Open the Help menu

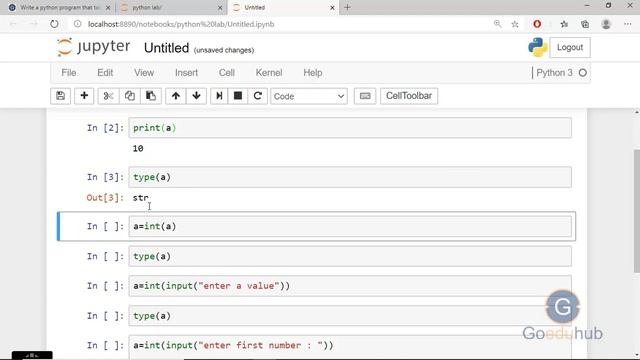click(x=313, y=73)
